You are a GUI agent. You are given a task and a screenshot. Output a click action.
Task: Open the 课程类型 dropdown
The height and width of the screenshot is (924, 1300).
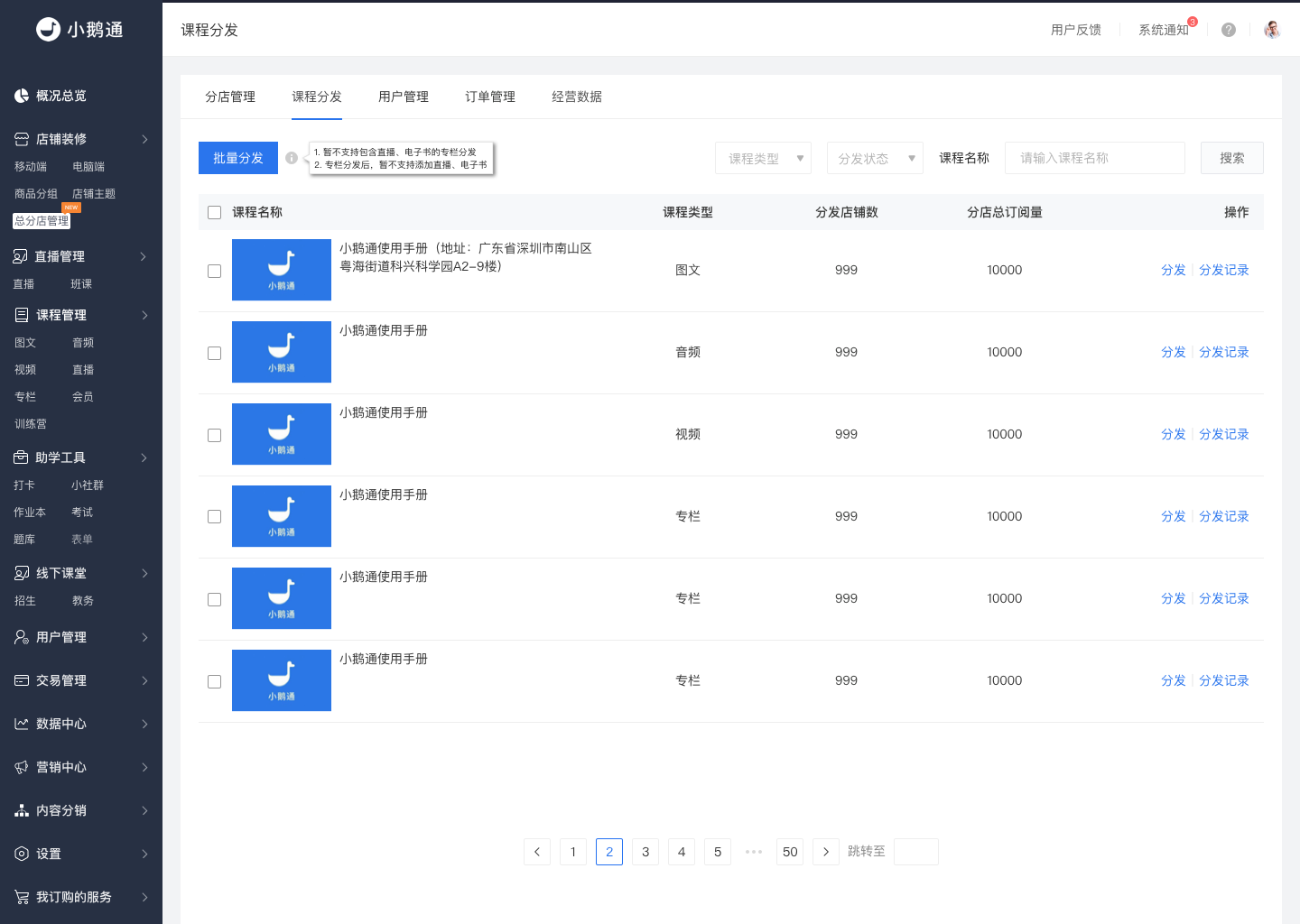763,158
